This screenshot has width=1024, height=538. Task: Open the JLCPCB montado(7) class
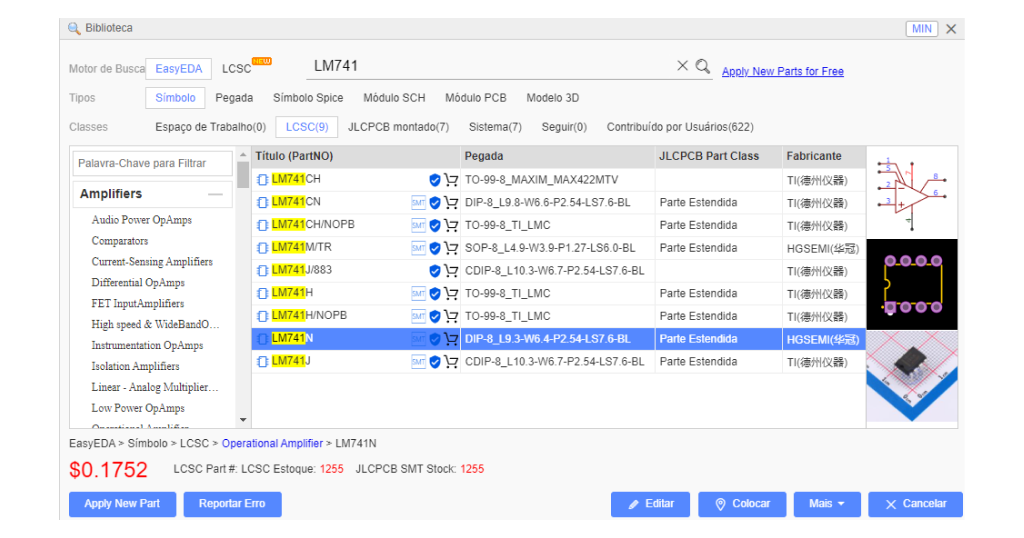[398, 127]
